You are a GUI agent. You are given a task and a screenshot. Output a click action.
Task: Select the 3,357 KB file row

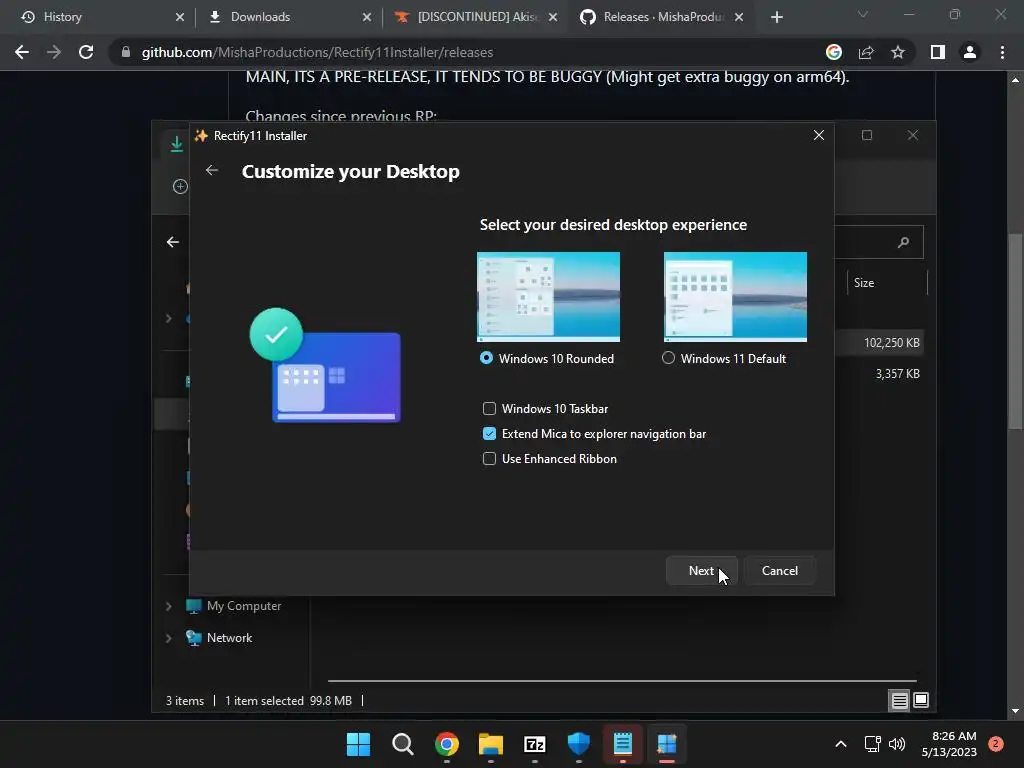coord(879,374)
